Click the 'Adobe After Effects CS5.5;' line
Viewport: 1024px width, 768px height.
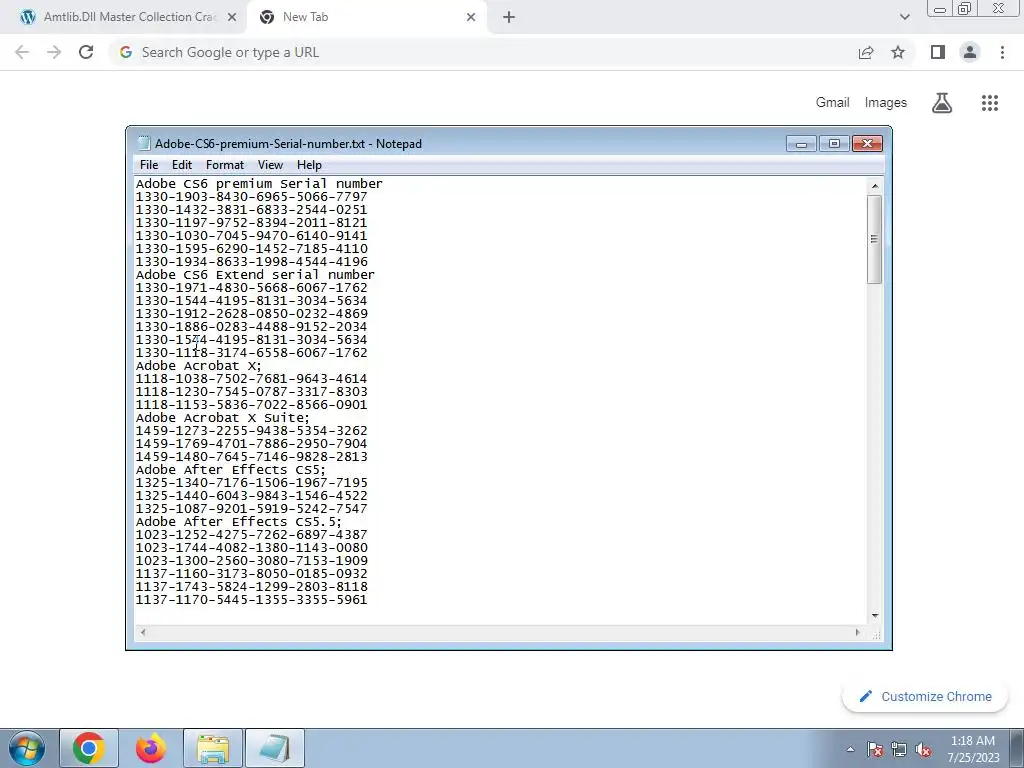pyautogui.click(x=238, y=522)
